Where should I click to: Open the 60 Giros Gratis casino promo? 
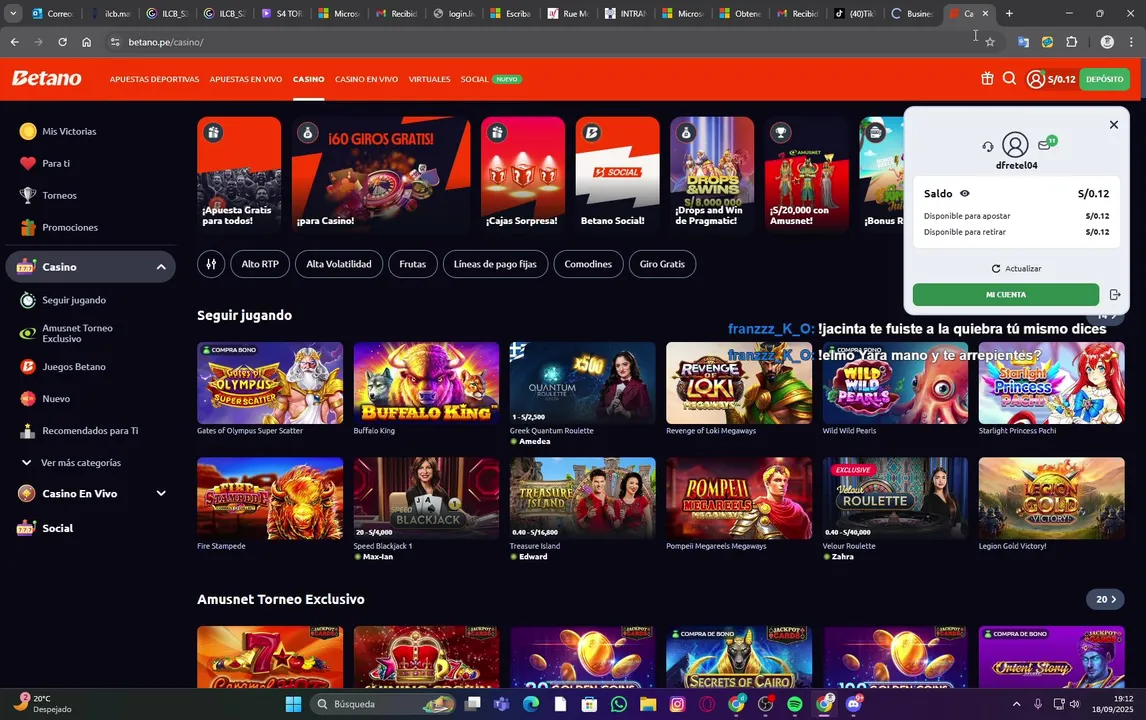coord(381,174)
